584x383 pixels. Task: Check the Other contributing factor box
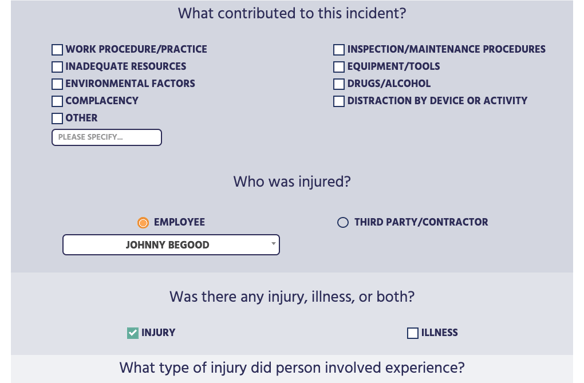point(57,118)
